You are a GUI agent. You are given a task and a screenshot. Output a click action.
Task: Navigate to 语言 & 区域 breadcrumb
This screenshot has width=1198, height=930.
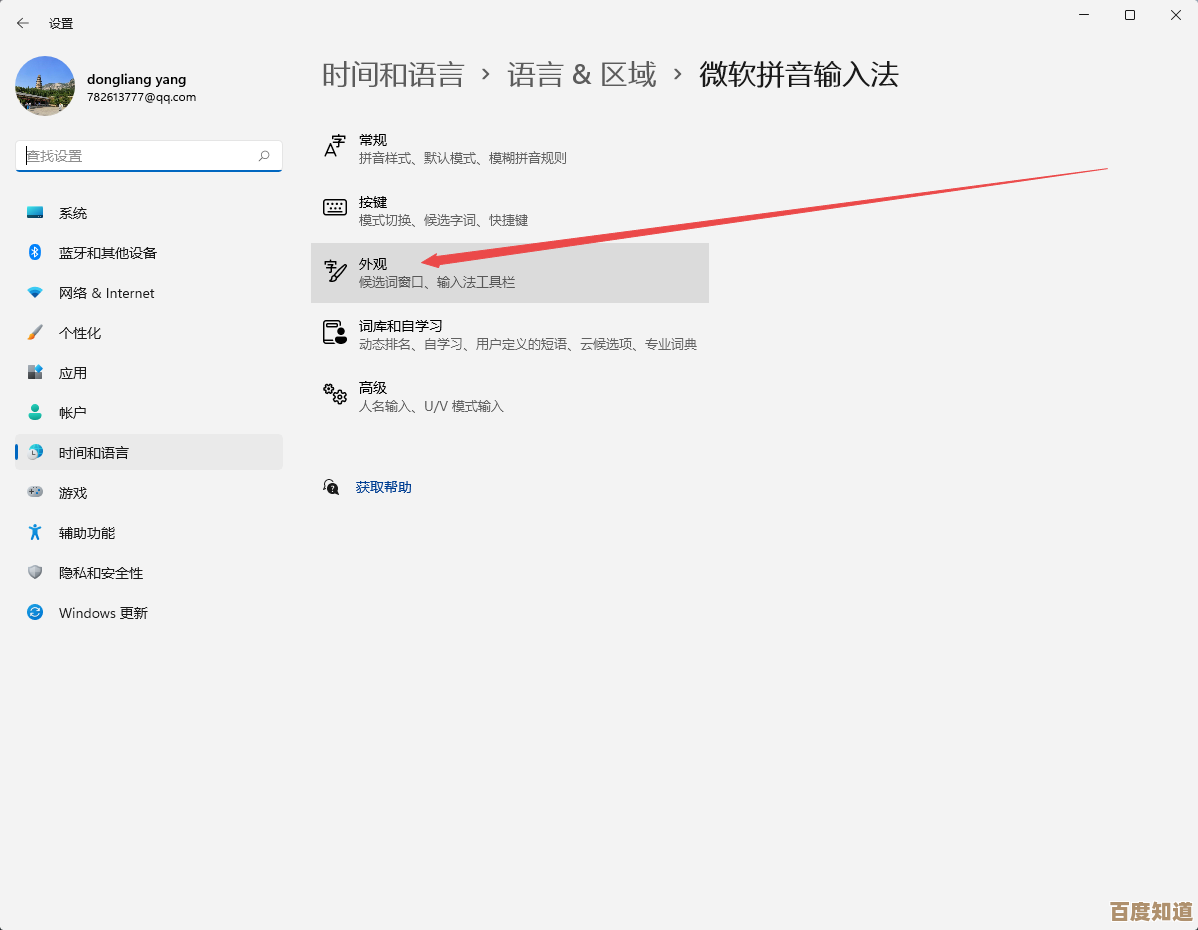tap(581, 75)
